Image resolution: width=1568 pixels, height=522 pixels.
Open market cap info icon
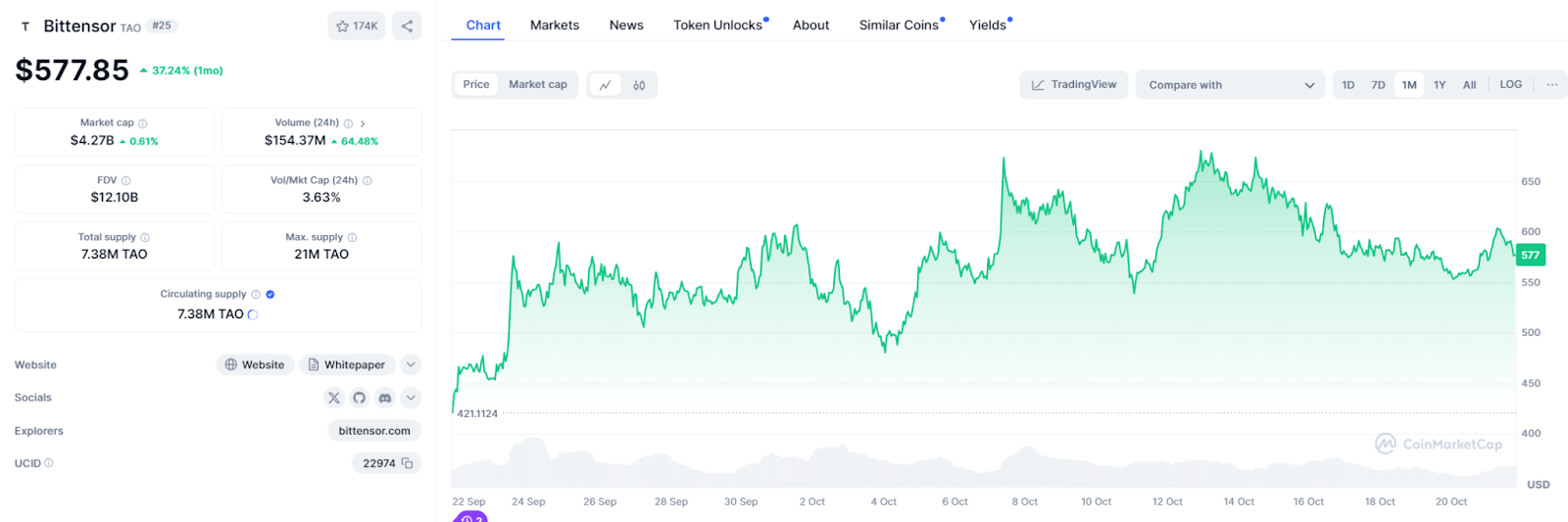click(x=143, y=123)
